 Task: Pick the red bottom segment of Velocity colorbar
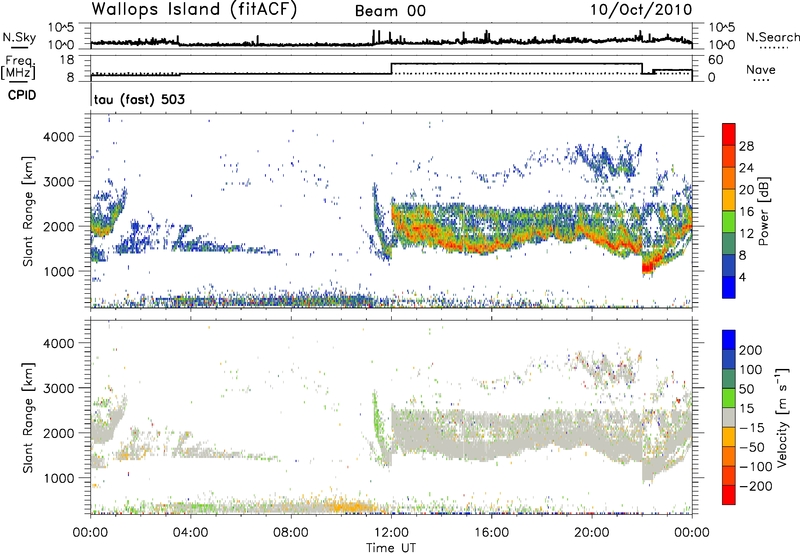(x=729, y=495)
